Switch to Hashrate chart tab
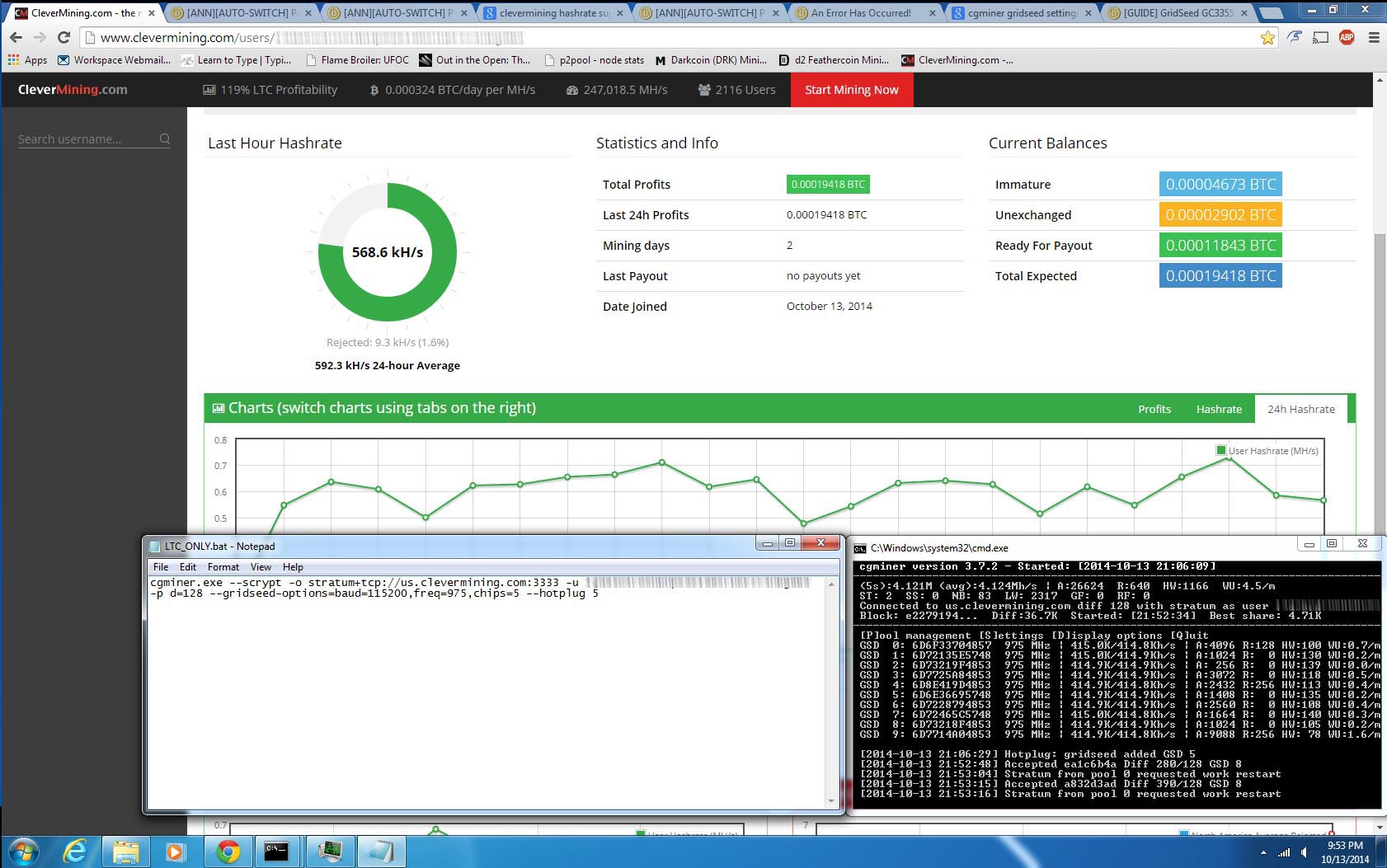Image resolution: width=1387 pixels, height=868 pixels. click(1219, 409)
